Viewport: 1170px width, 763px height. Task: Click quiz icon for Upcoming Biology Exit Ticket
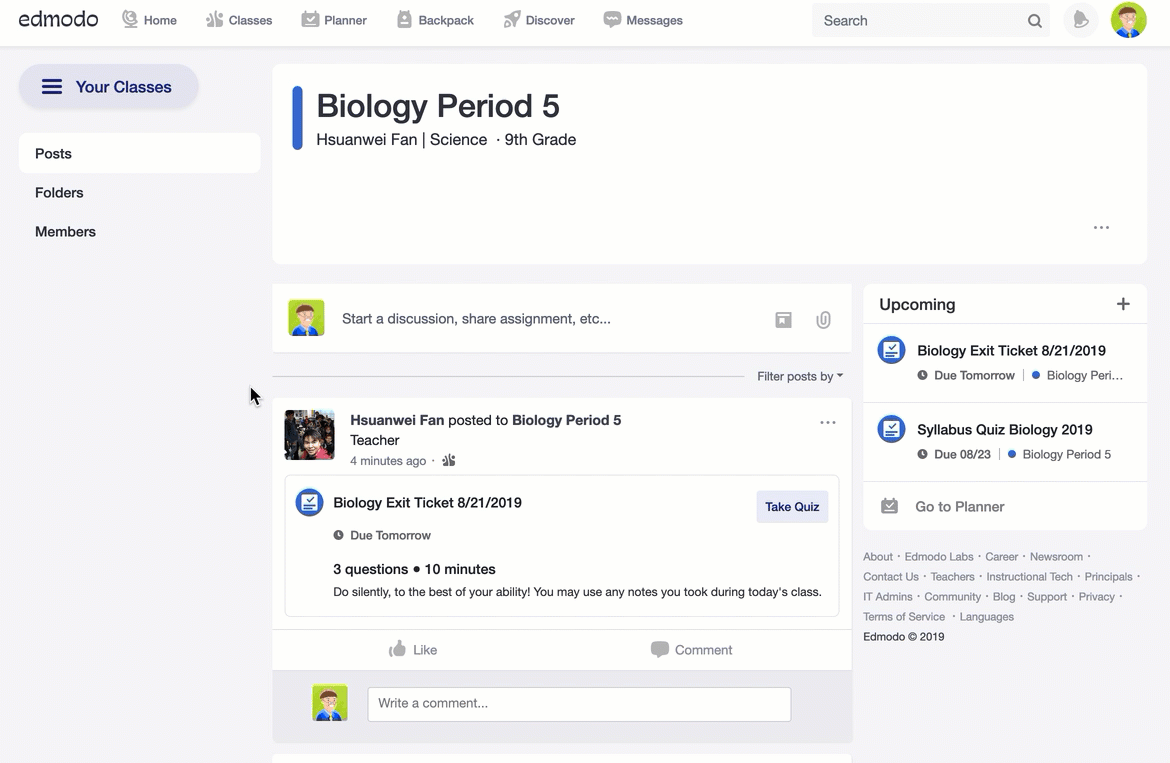891,350
